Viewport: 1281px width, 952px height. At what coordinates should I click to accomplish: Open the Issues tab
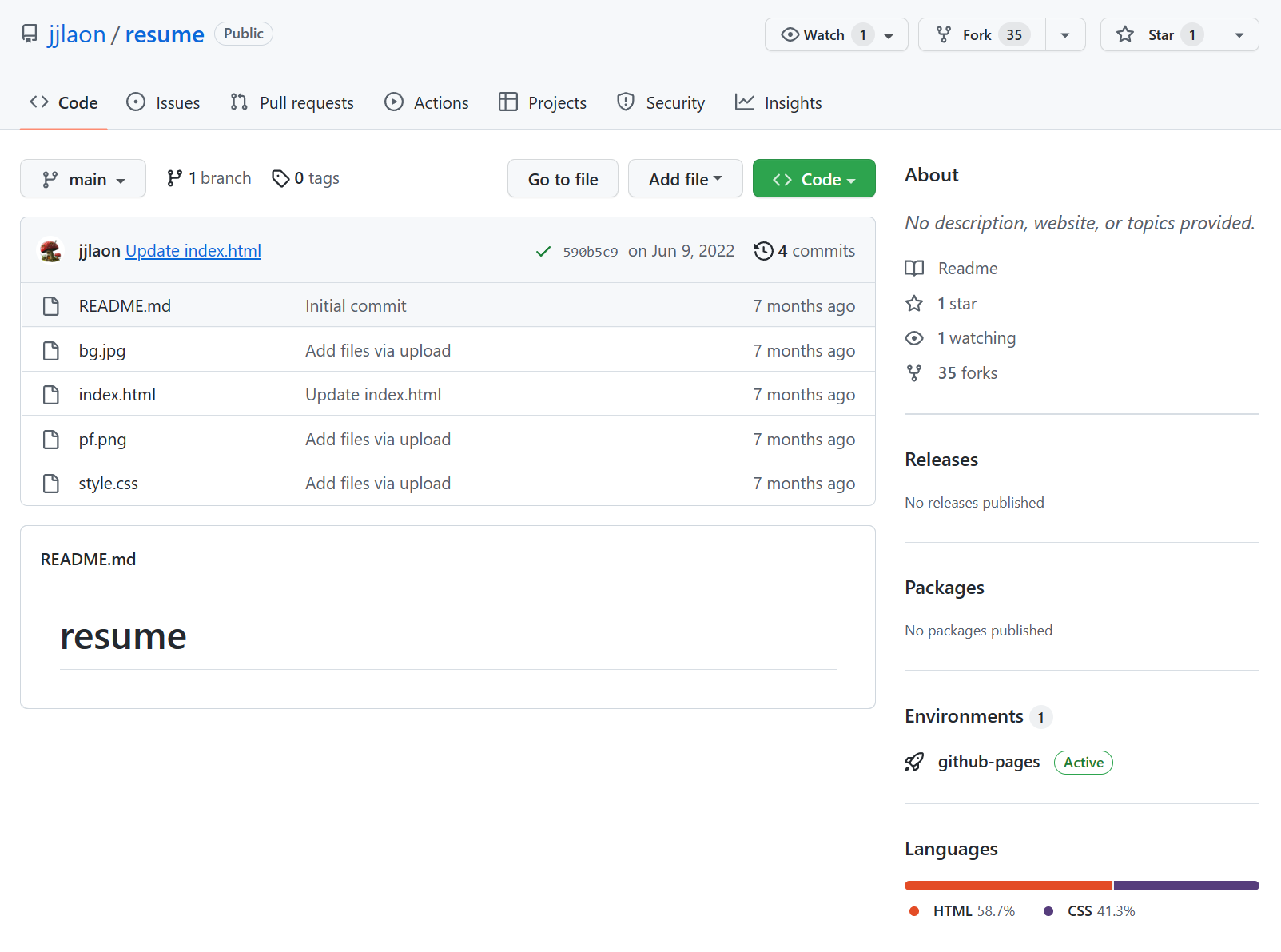pos(163,102)
